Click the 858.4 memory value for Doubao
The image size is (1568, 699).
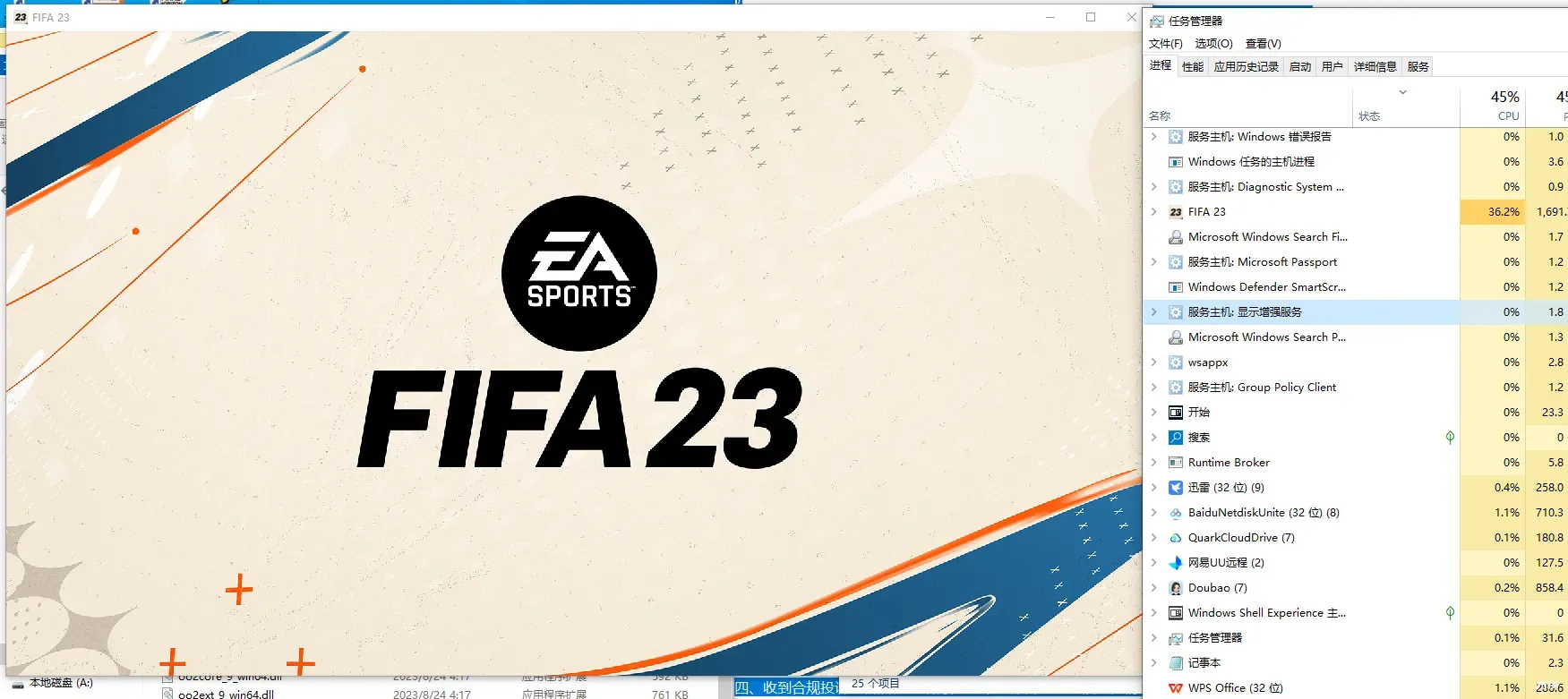point(1549,588)
